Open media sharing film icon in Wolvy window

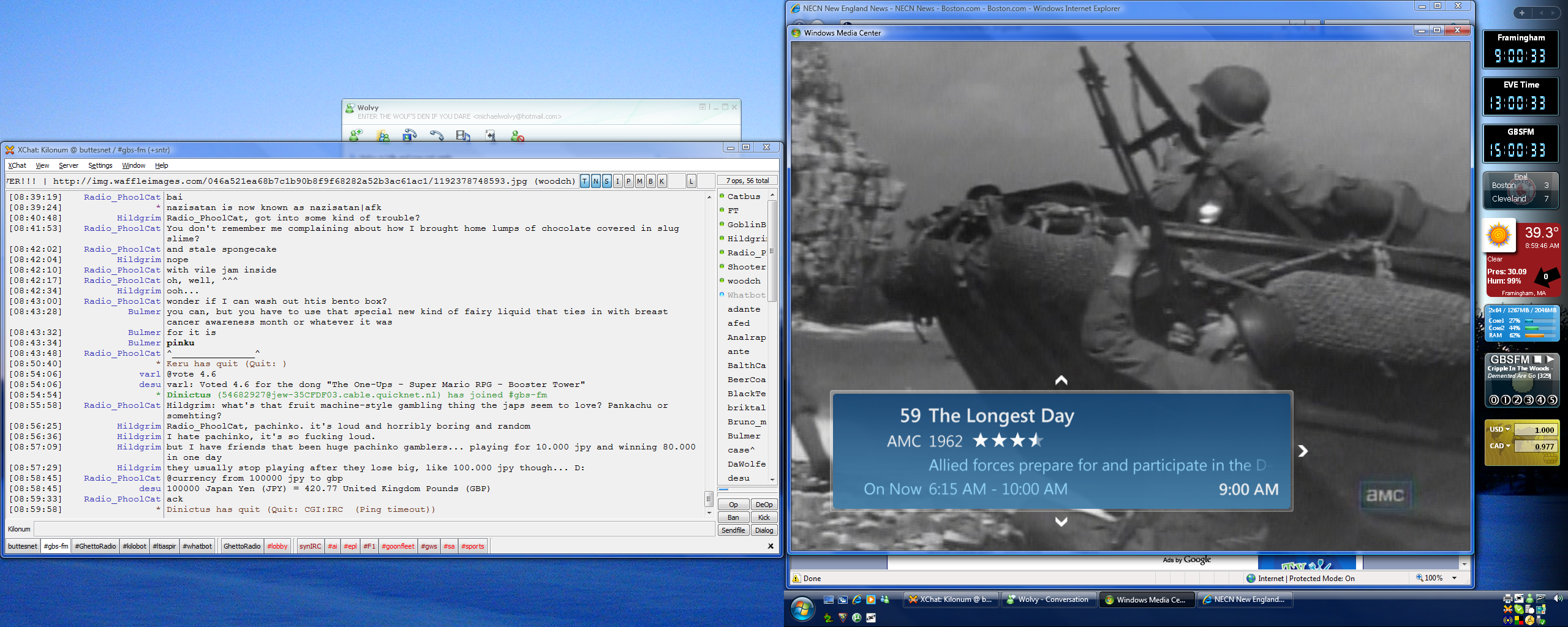(x=463, y=135)
